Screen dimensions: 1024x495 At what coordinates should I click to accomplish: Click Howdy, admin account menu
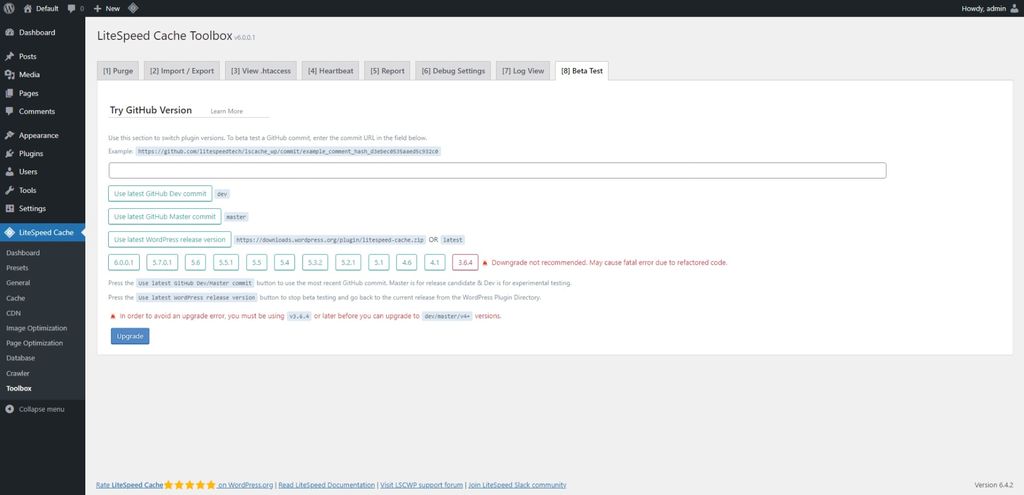tap(990, 8)
